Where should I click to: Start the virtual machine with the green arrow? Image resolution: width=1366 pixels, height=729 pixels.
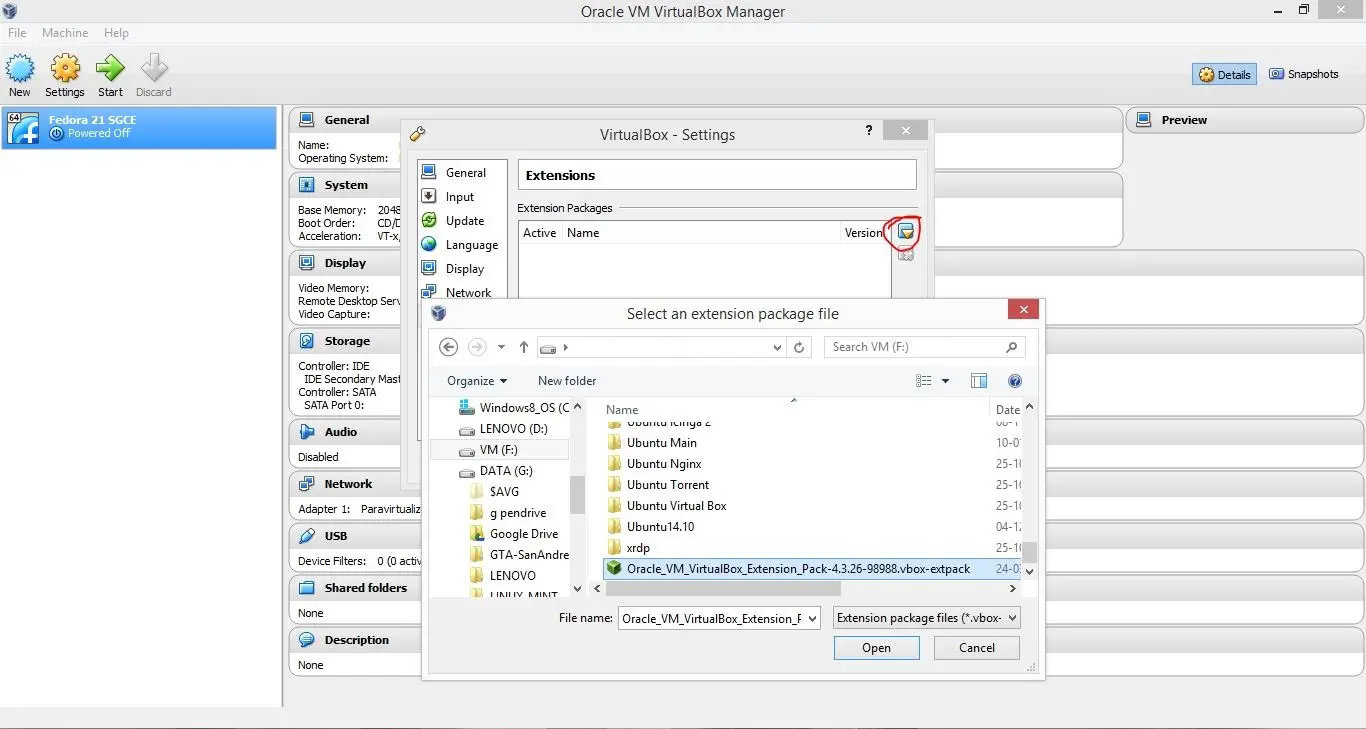tap(110, 68)
